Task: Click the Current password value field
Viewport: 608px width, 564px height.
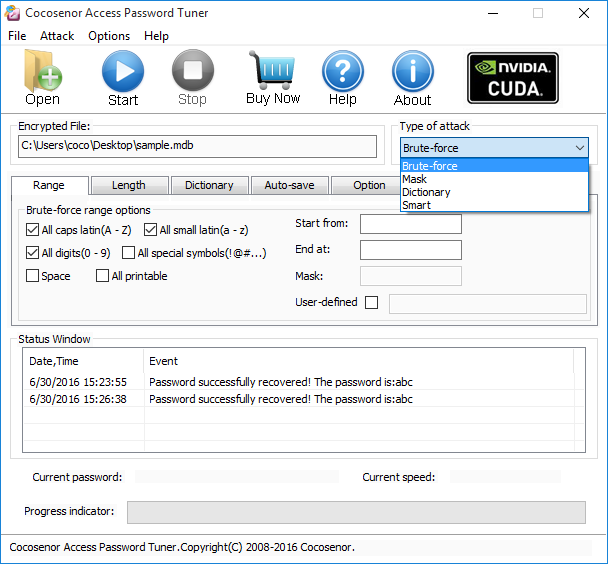Action: pos(237,477)
